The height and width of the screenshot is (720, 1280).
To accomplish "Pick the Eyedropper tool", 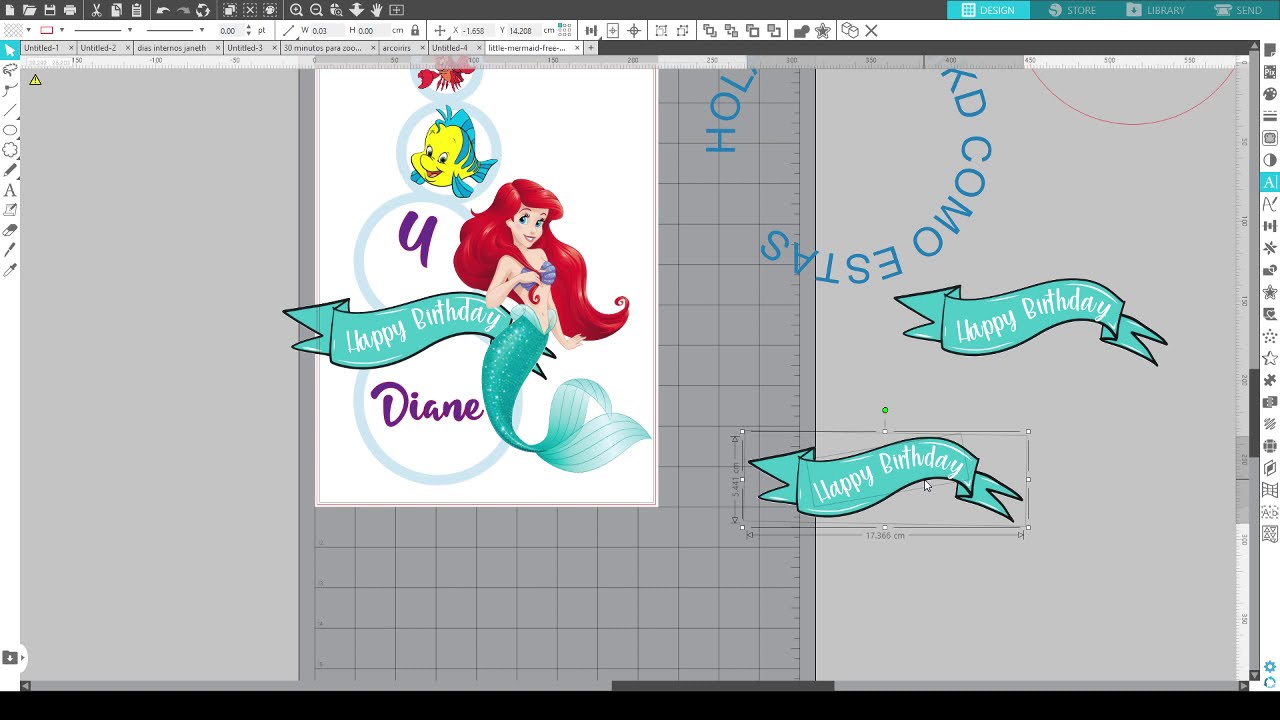I will pos(10,270).
